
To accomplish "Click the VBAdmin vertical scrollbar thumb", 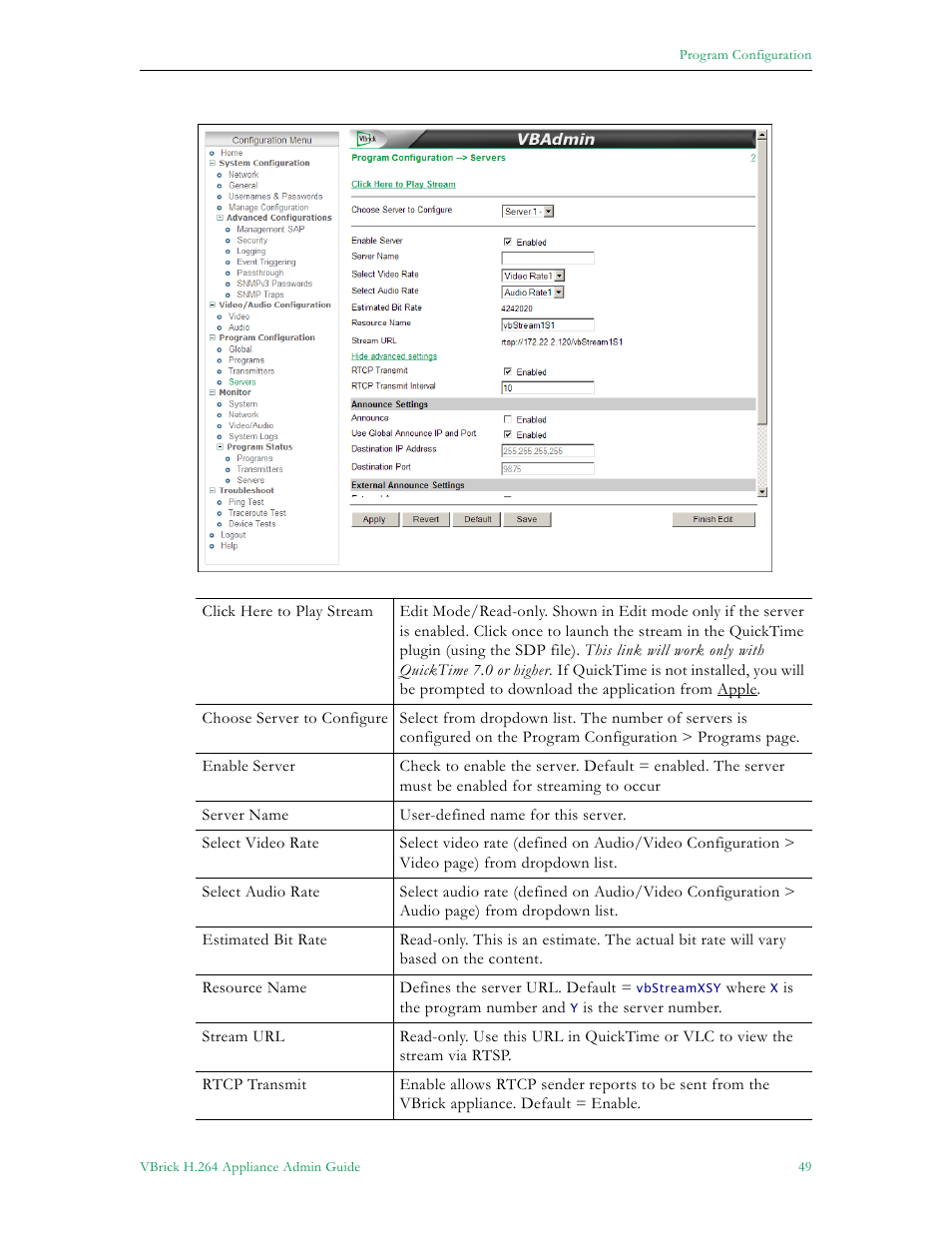I will (x=762, y=282).
